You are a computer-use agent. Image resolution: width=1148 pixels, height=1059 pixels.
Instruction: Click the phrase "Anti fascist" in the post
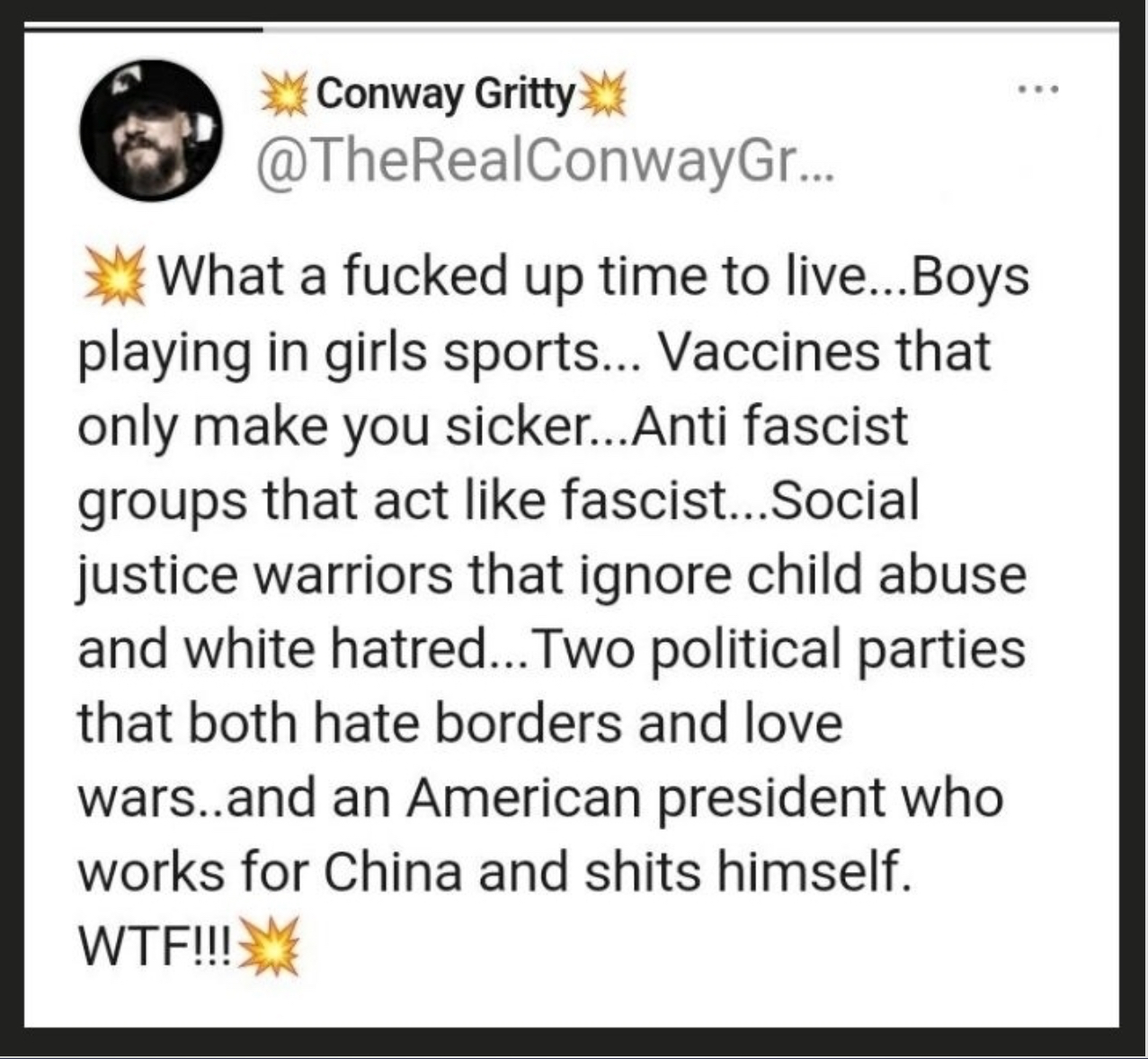(771, 425)
